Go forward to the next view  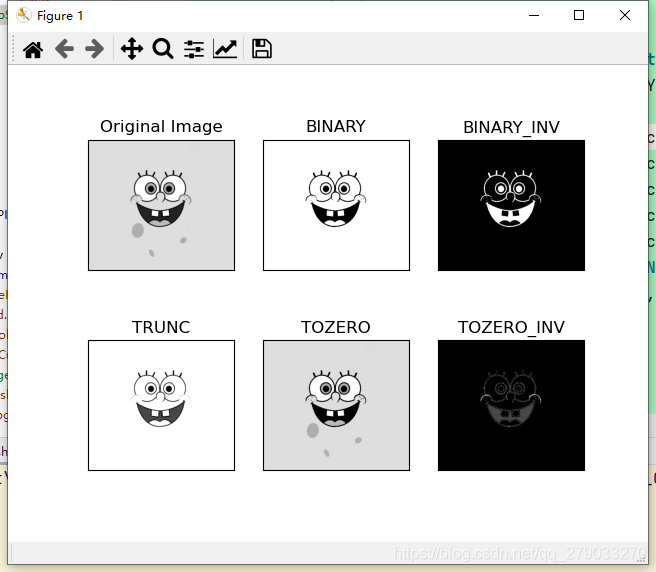tap(95, 49)
